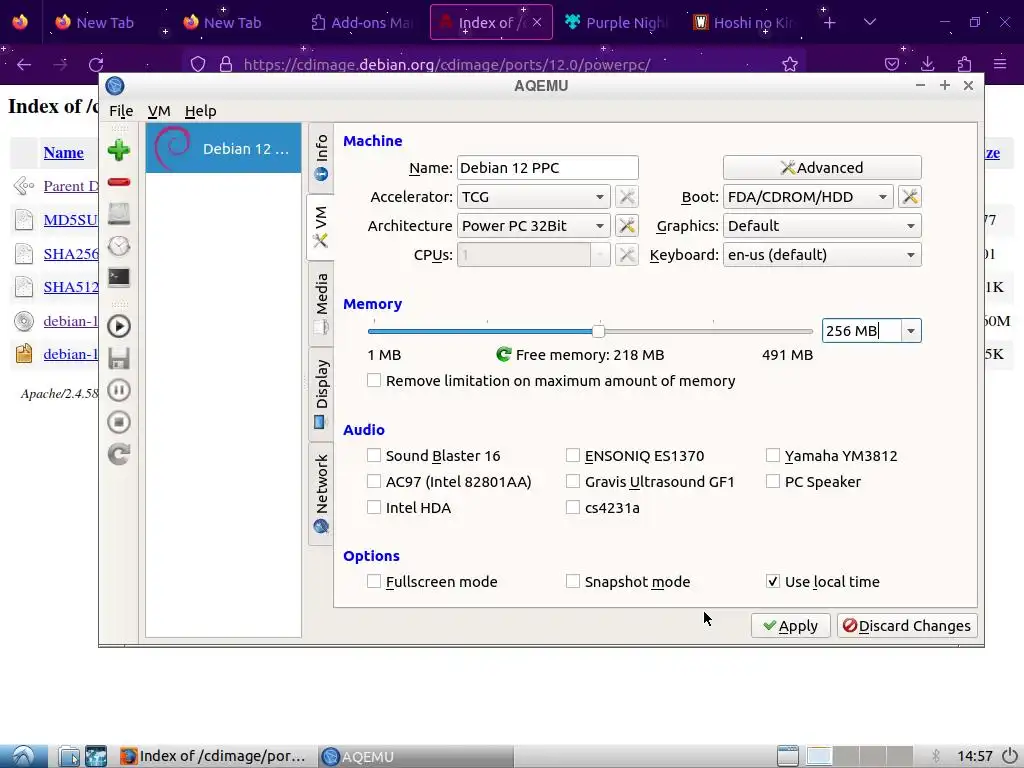Switch to the Display vertical tab
Screen dimensions: 1024x768
(x=321, y=392)
